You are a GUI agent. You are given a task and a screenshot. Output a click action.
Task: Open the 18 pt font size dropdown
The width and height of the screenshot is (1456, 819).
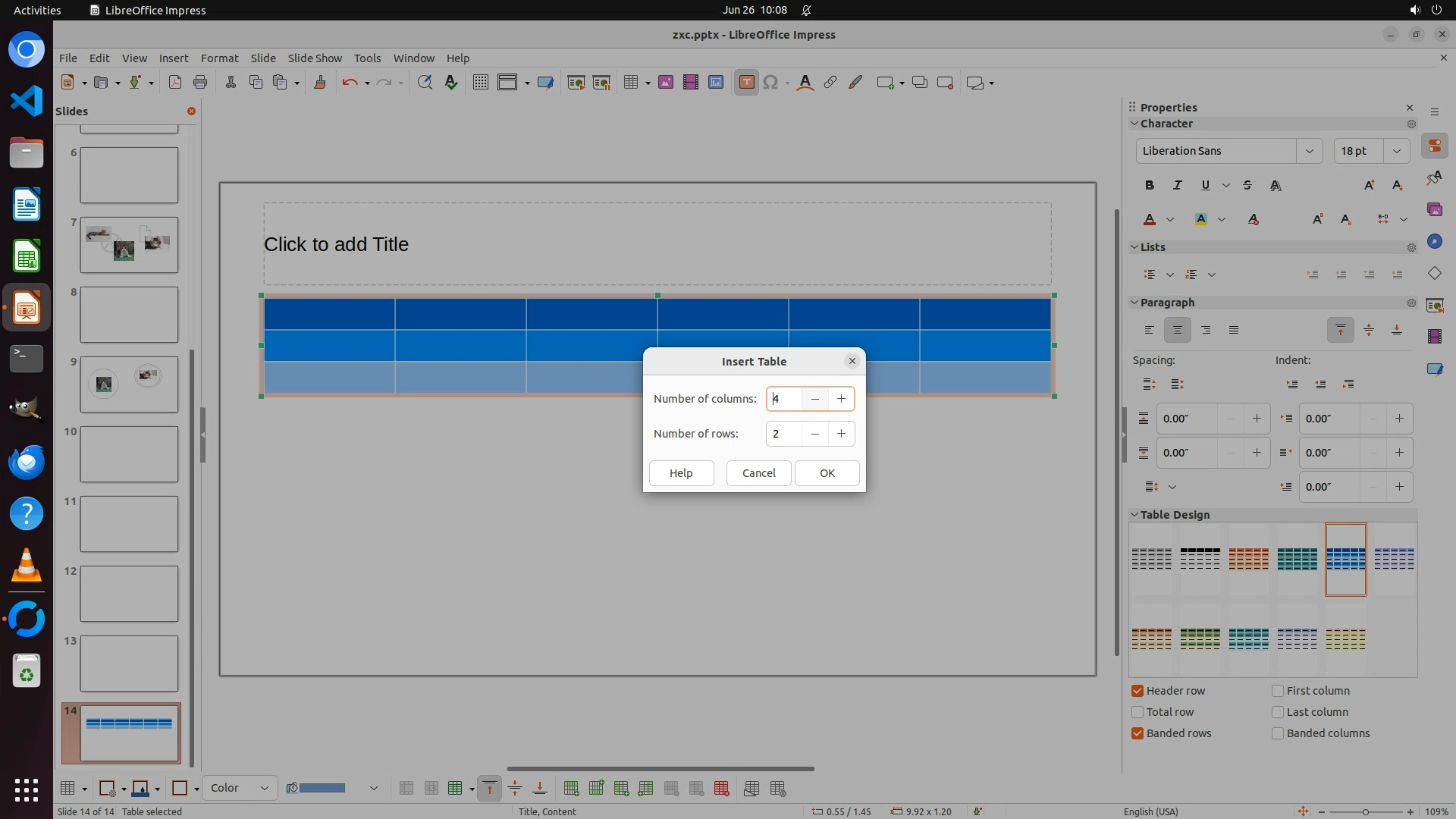[1396, 151]
